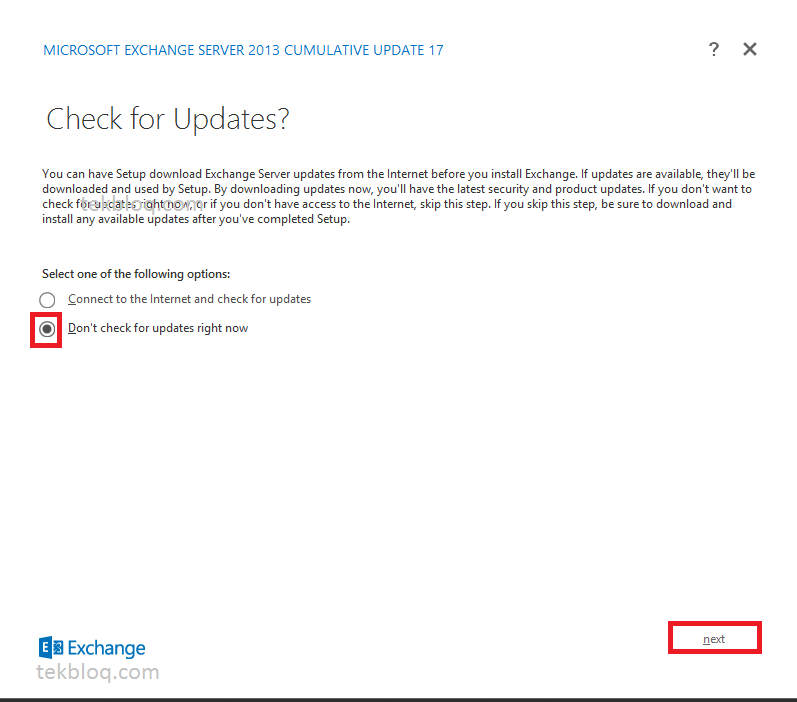The image size is (797, 702).
Task: Click the next button
Action: [714, 638]
